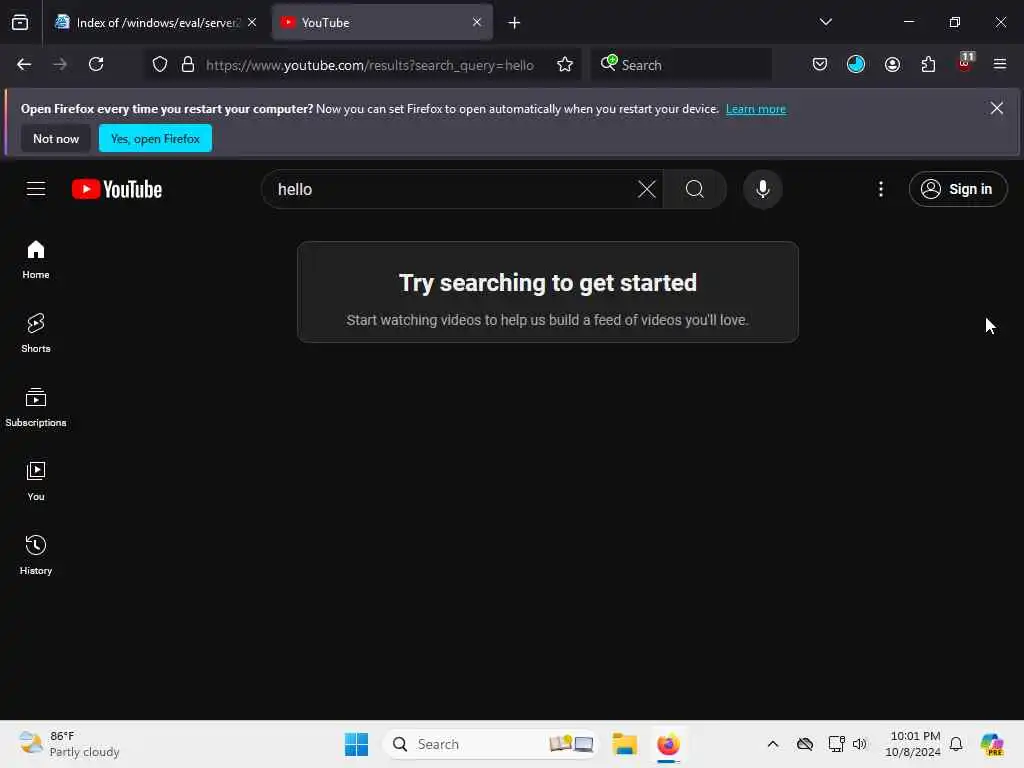Select the YouTube tab
This screenshot has width=1024, height=768.
click(382, 23)
